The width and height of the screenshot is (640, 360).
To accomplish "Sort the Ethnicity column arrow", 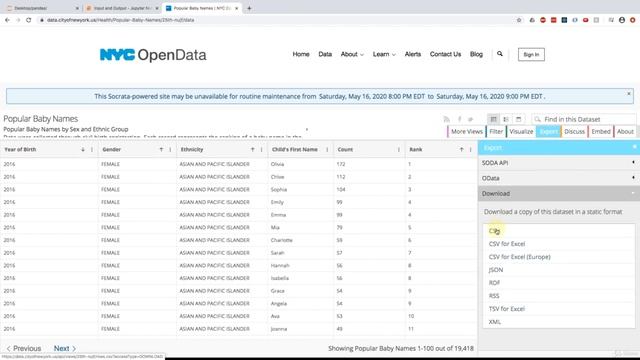I will click(x=253, y=149).
